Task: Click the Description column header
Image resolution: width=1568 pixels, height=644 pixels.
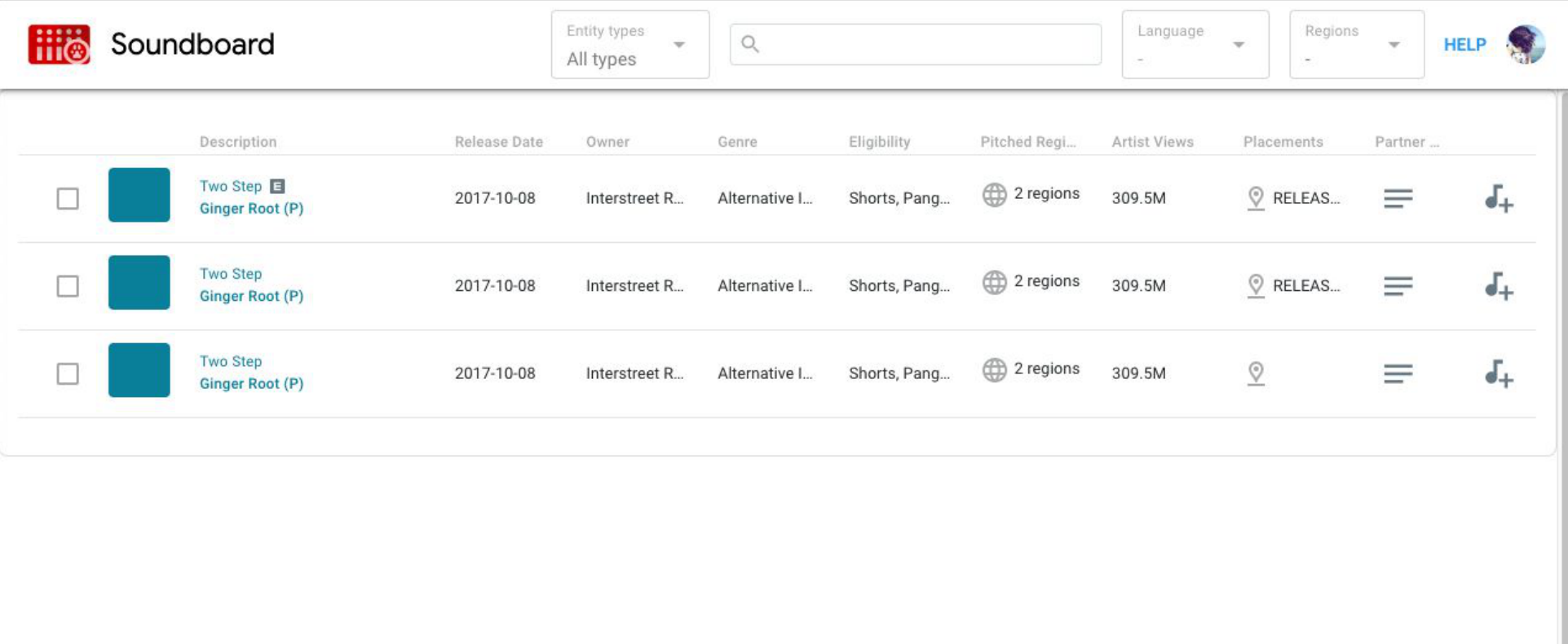Action: [238, 142]
